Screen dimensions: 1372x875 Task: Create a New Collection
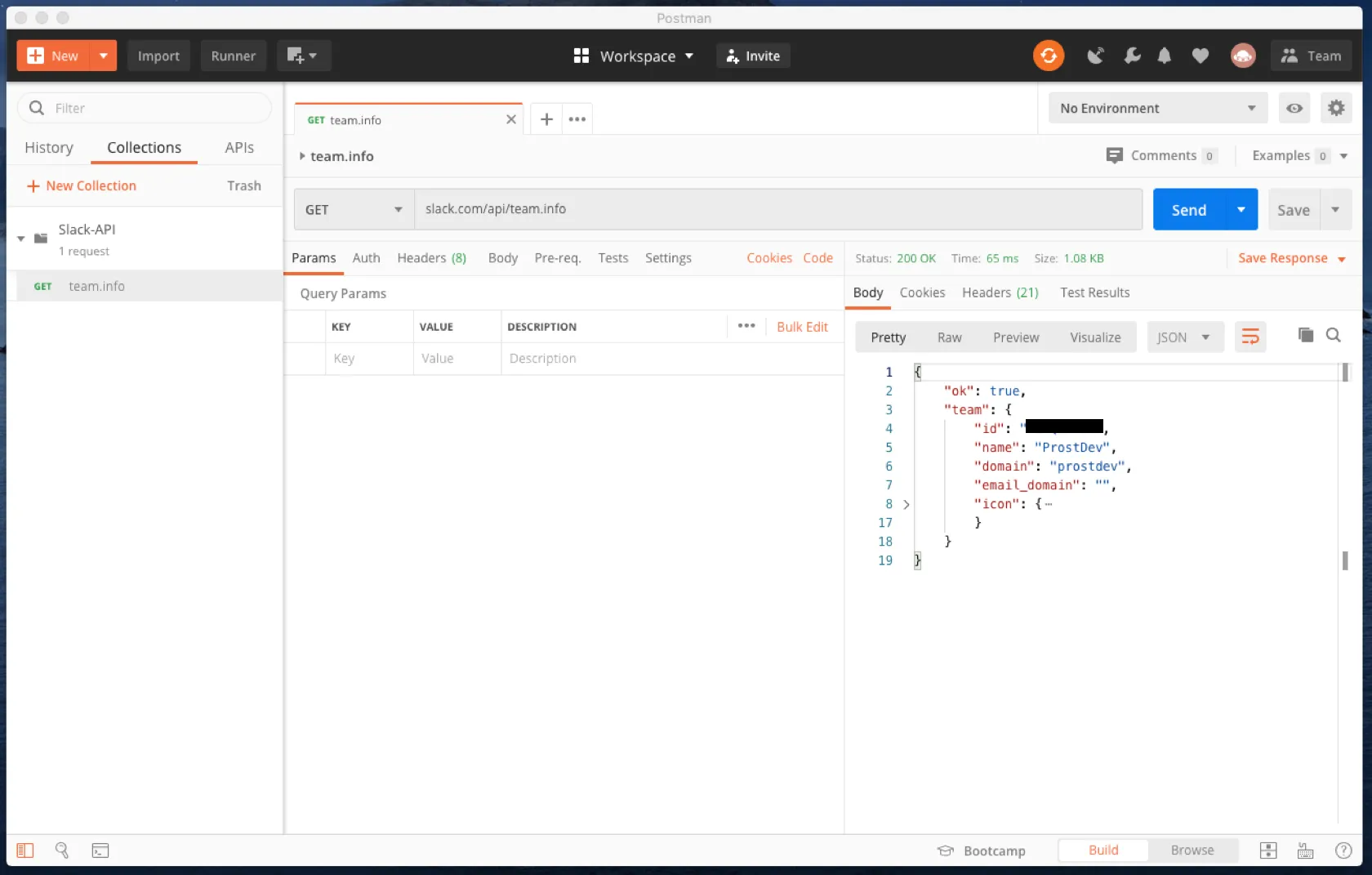tap(82, 185)
